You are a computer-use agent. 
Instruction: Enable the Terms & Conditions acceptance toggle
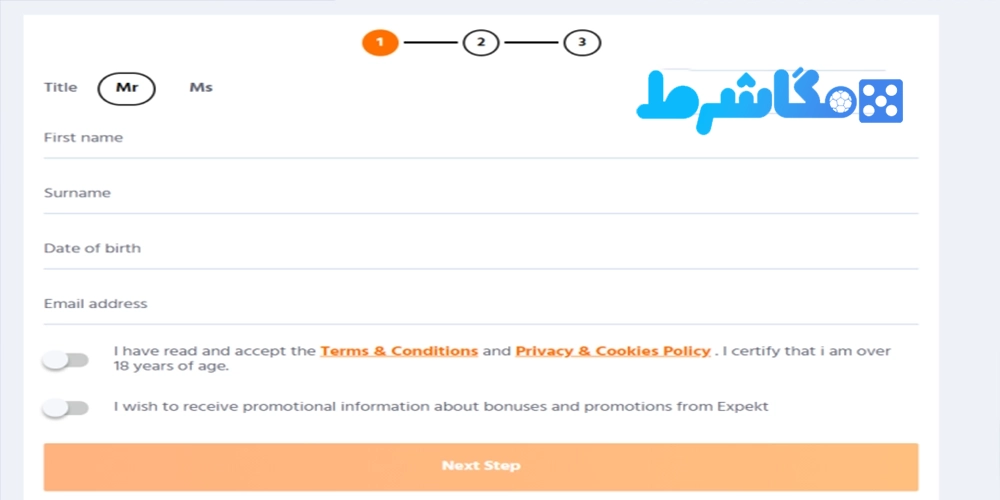click(x=65, y=360)
